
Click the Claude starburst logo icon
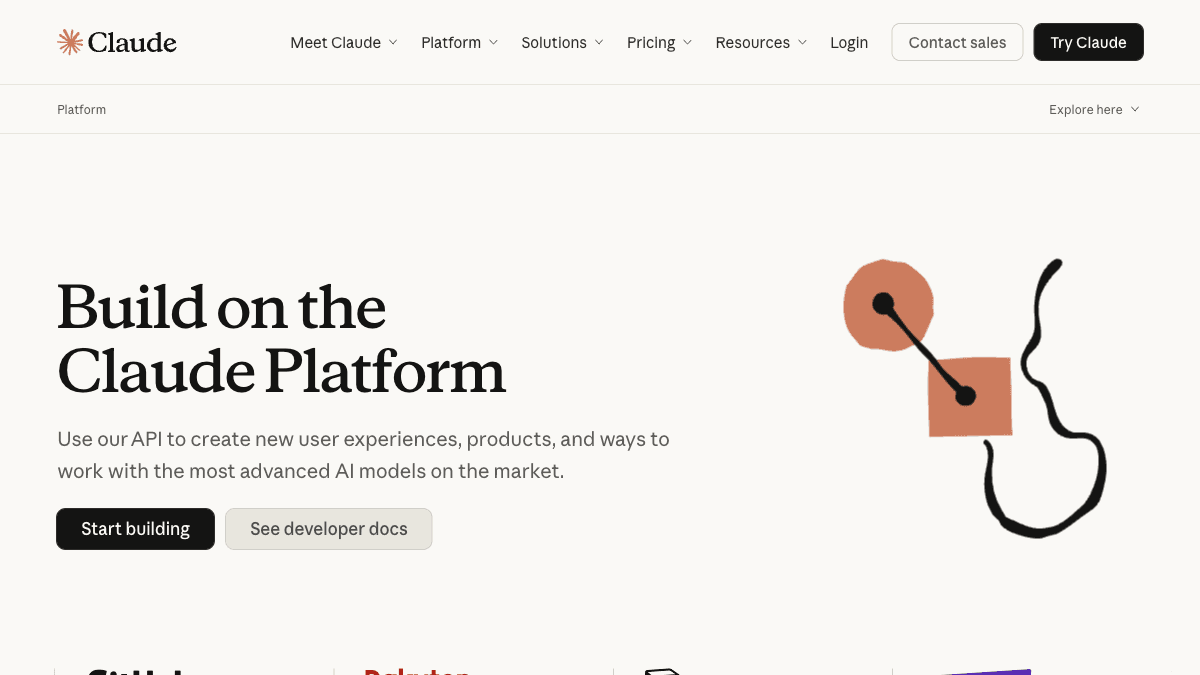(x=70, y=42)
